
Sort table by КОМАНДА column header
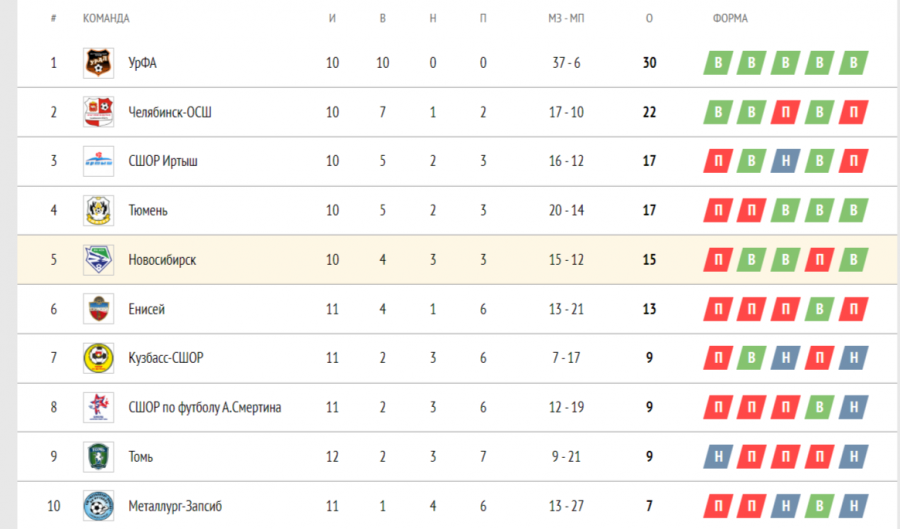(106, 19)
